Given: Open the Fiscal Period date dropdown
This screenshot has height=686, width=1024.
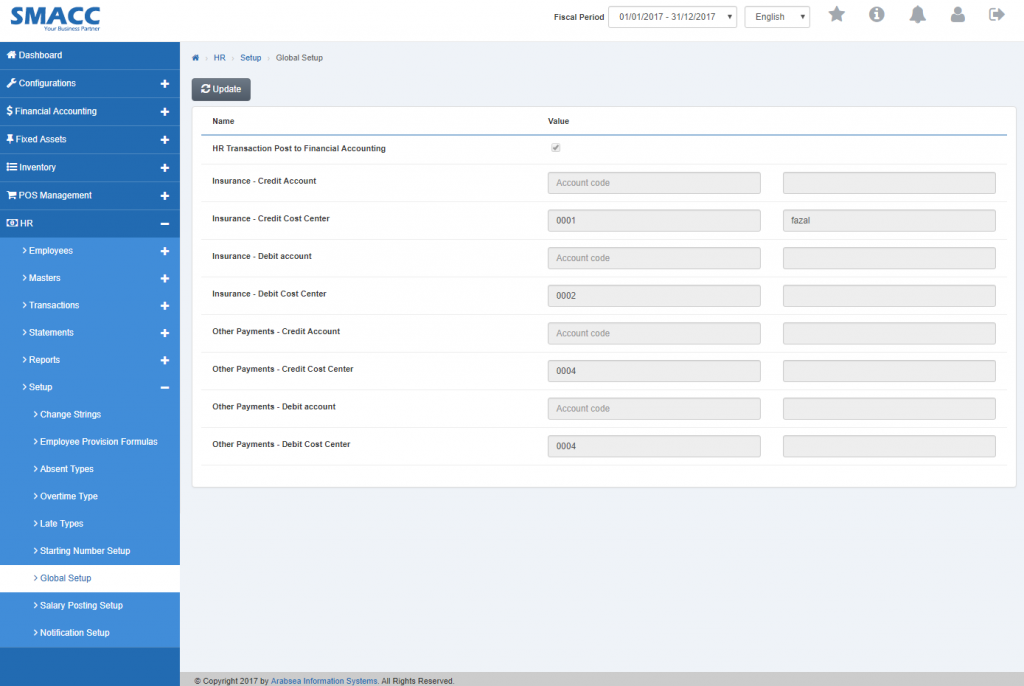Looking at the screenshot, I should pos(672,16).
